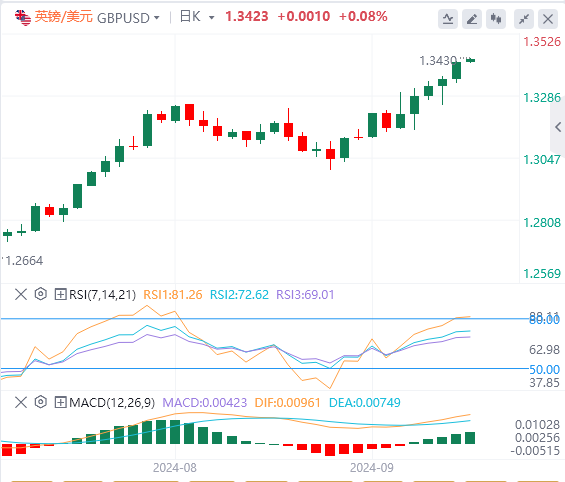The width and height of the screenshot is (565, 482).
Task: Click the DIF:0.00961 value
Action: 288,402
